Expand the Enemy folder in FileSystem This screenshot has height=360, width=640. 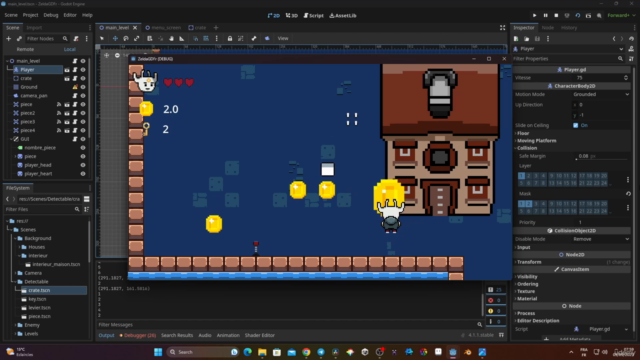(16, 325)
